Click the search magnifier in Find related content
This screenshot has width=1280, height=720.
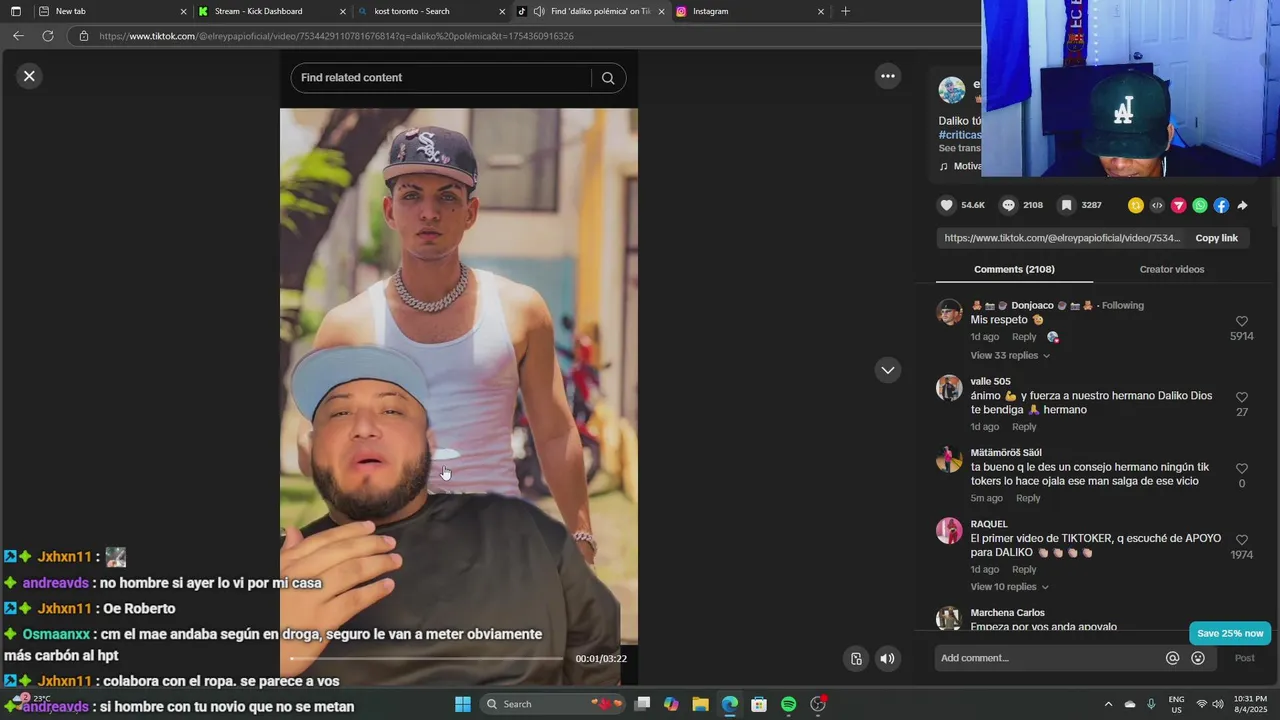point(608,78)
